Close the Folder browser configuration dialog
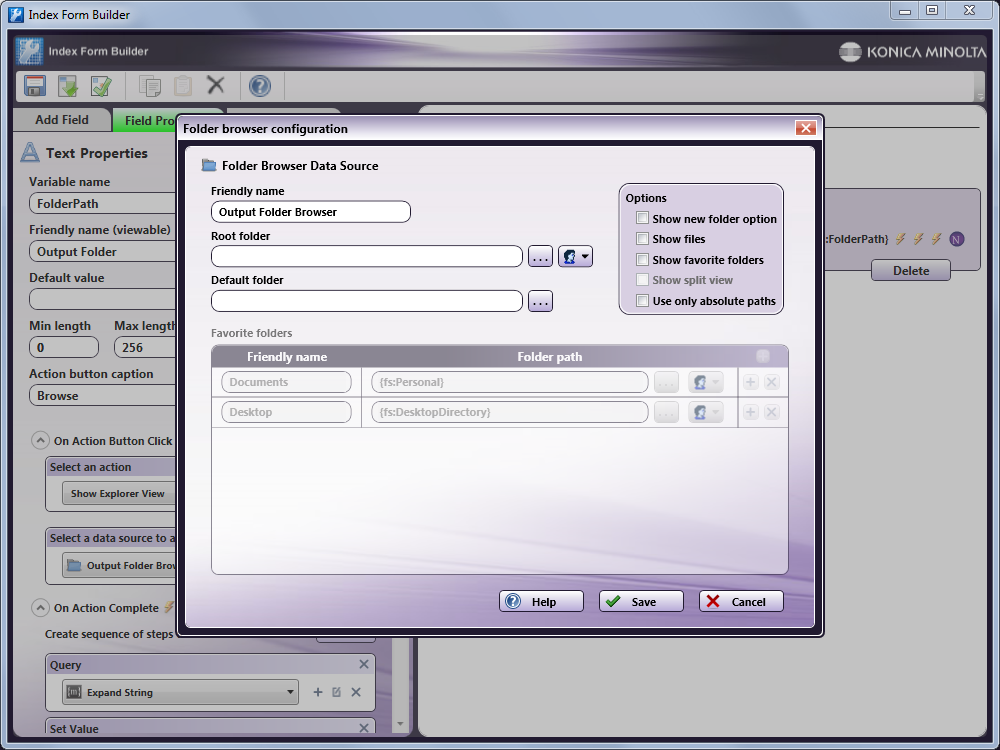 click(x=805, y=128)
